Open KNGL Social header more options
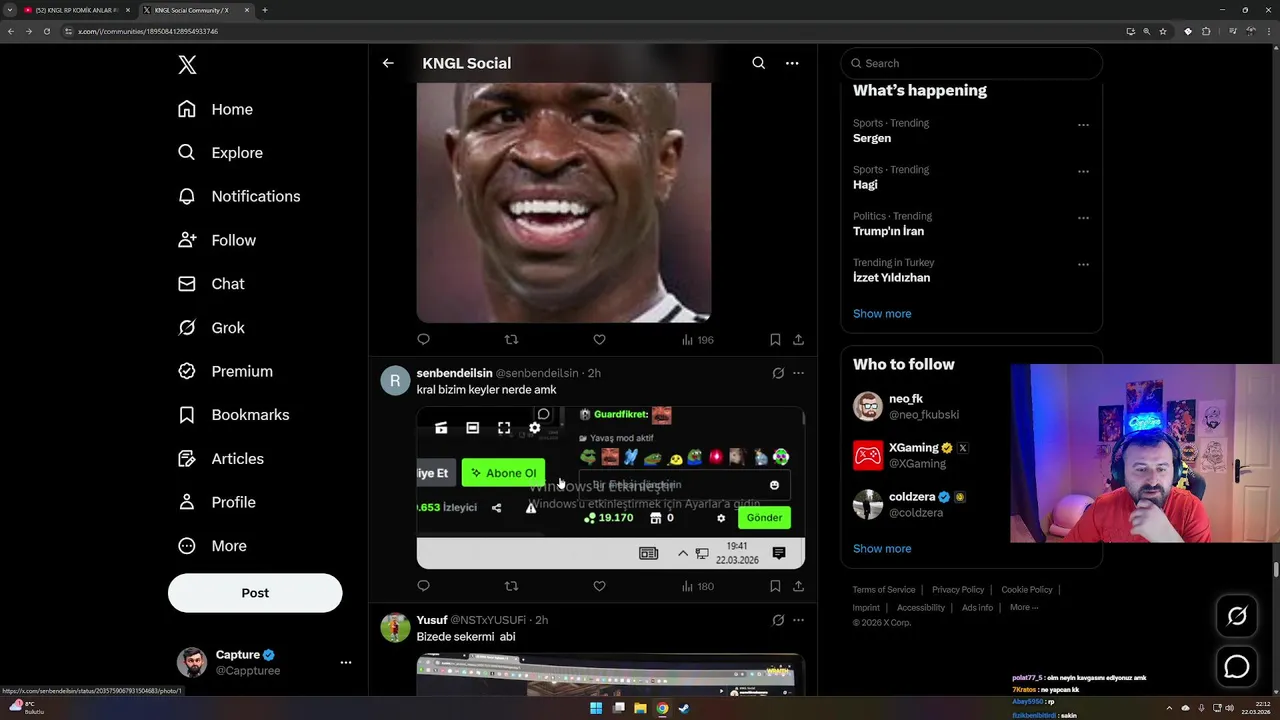Screen dimensions: 1280x720 tap(792, 63)
